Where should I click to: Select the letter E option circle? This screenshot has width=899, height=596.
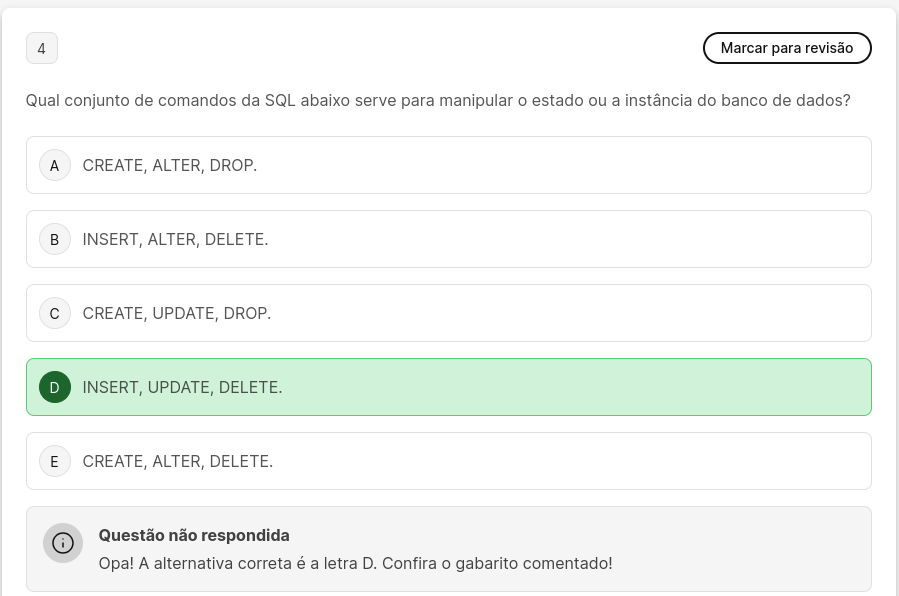click(54, 461)
